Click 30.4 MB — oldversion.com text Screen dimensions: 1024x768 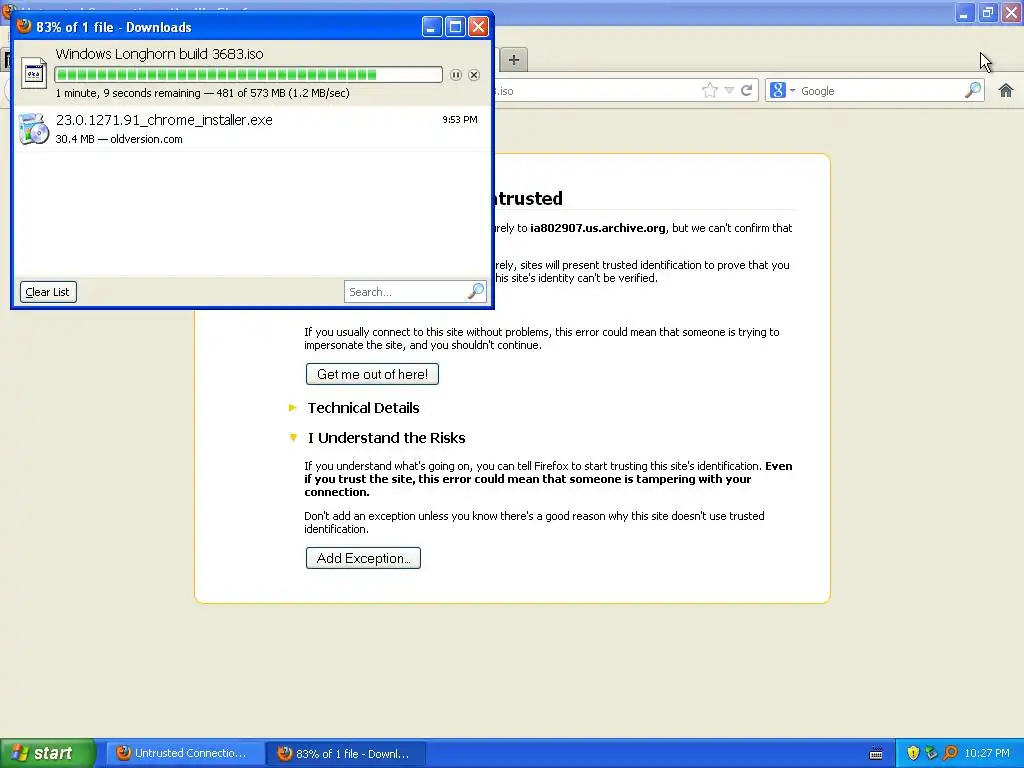(119, 139)
